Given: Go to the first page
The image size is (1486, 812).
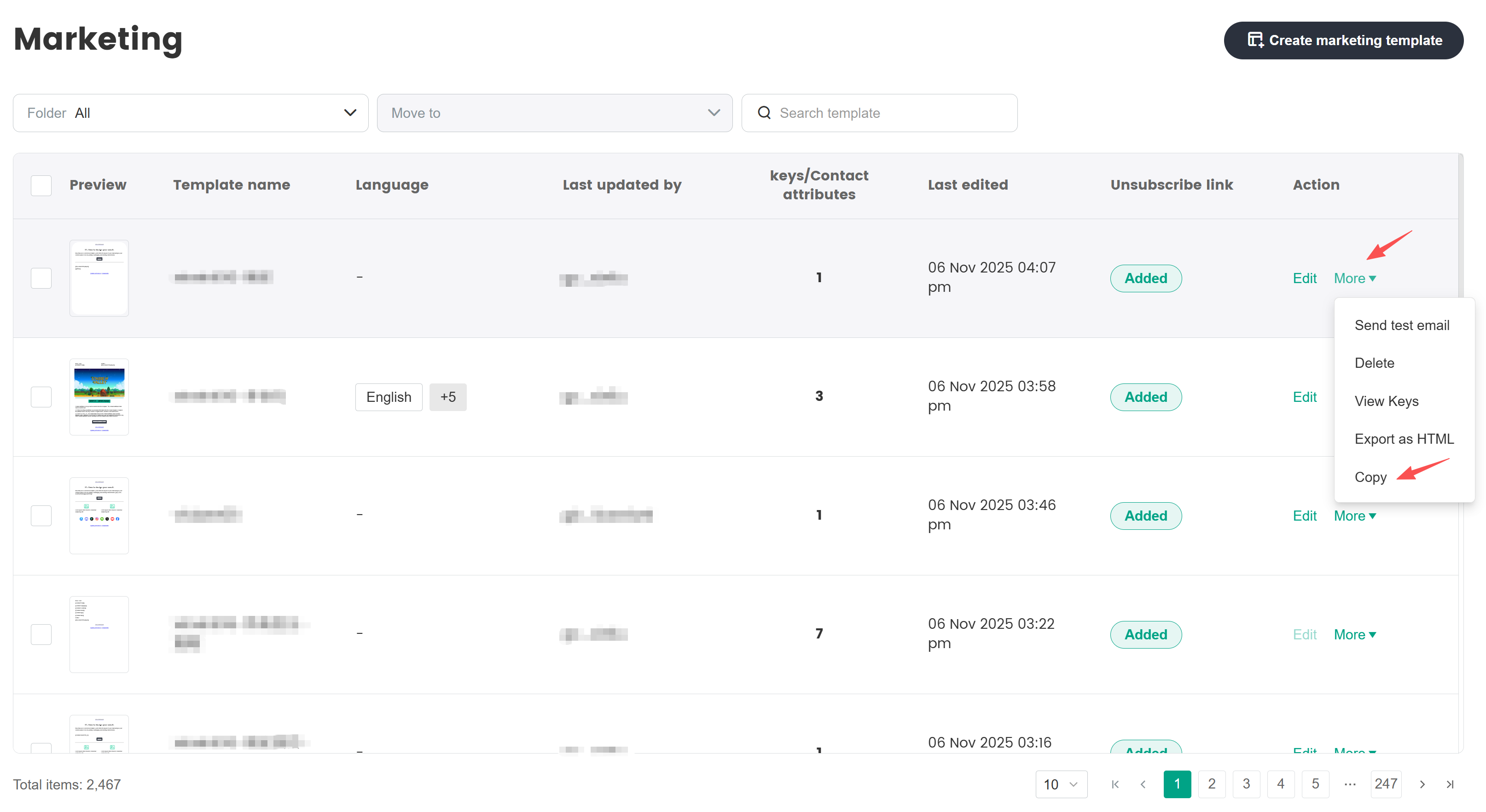Looking at the screenshot, I should coord(1115,784).
